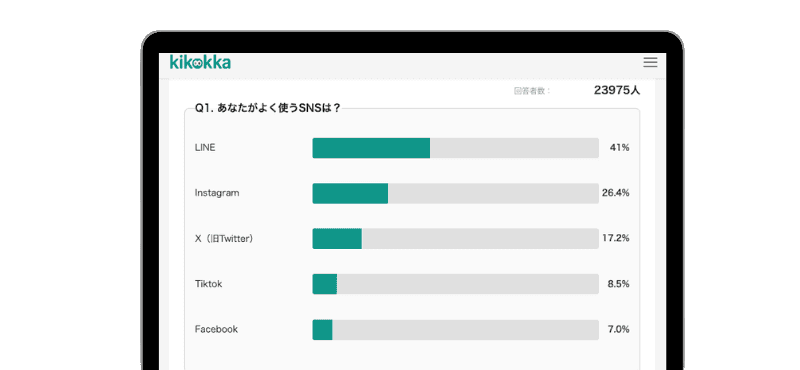Image resolution: width=800 pixels, height=370 pixels.
Task: Click the Q1 question title text
Action: click(268, 108)
